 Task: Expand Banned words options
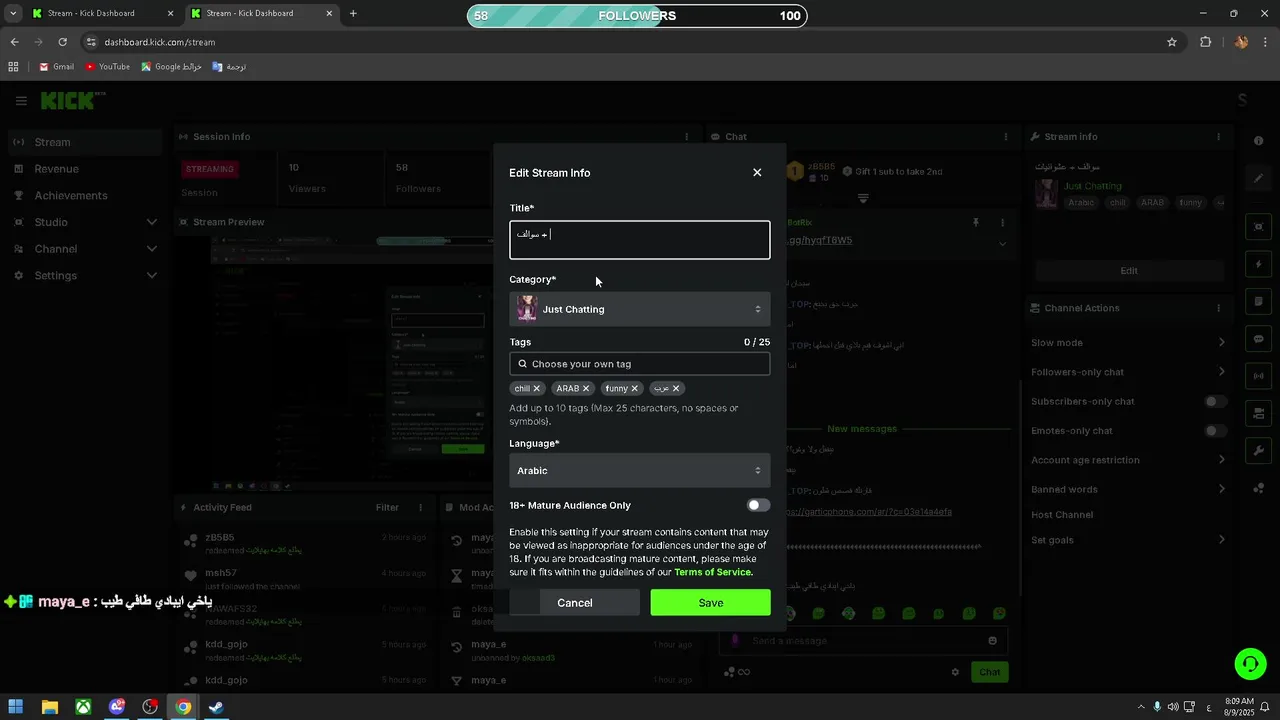click(x=1222, y=490)
